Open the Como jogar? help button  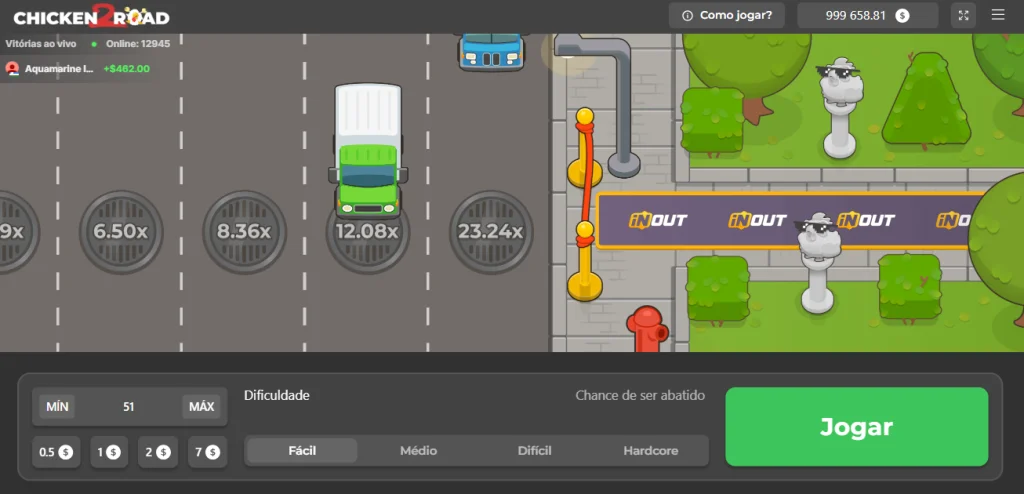click(x=726, y=15)
